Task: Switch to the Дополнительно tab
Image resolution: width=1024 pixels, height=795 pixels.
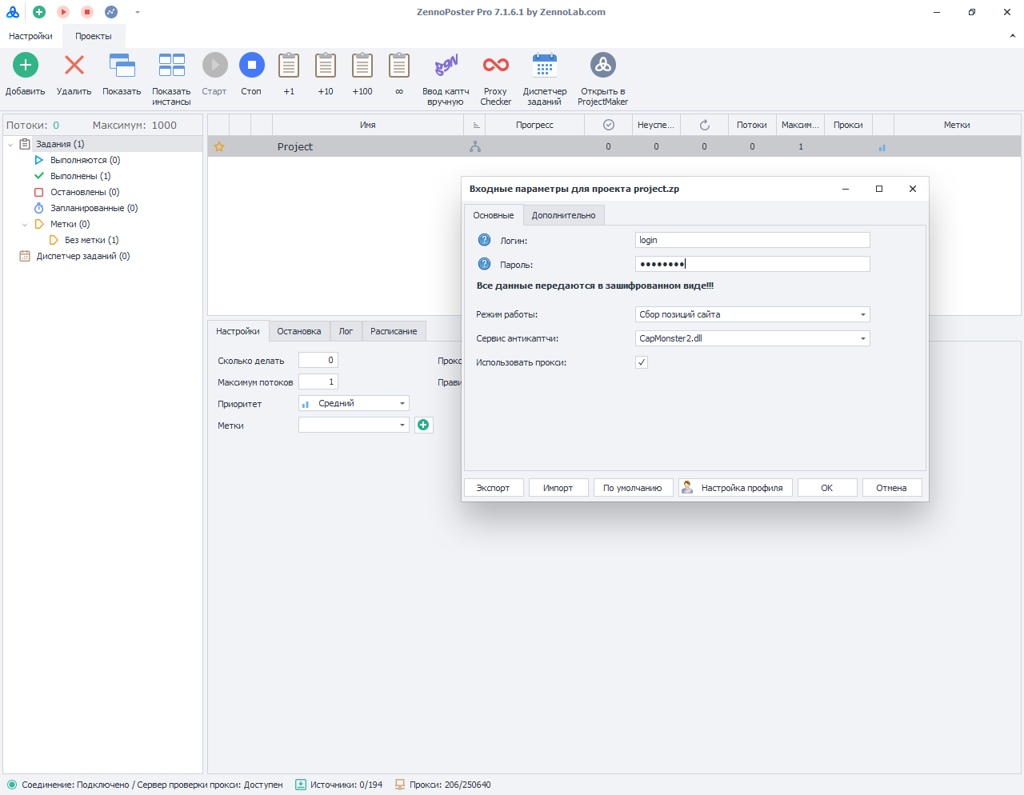Action: click(x=563, y=215)
